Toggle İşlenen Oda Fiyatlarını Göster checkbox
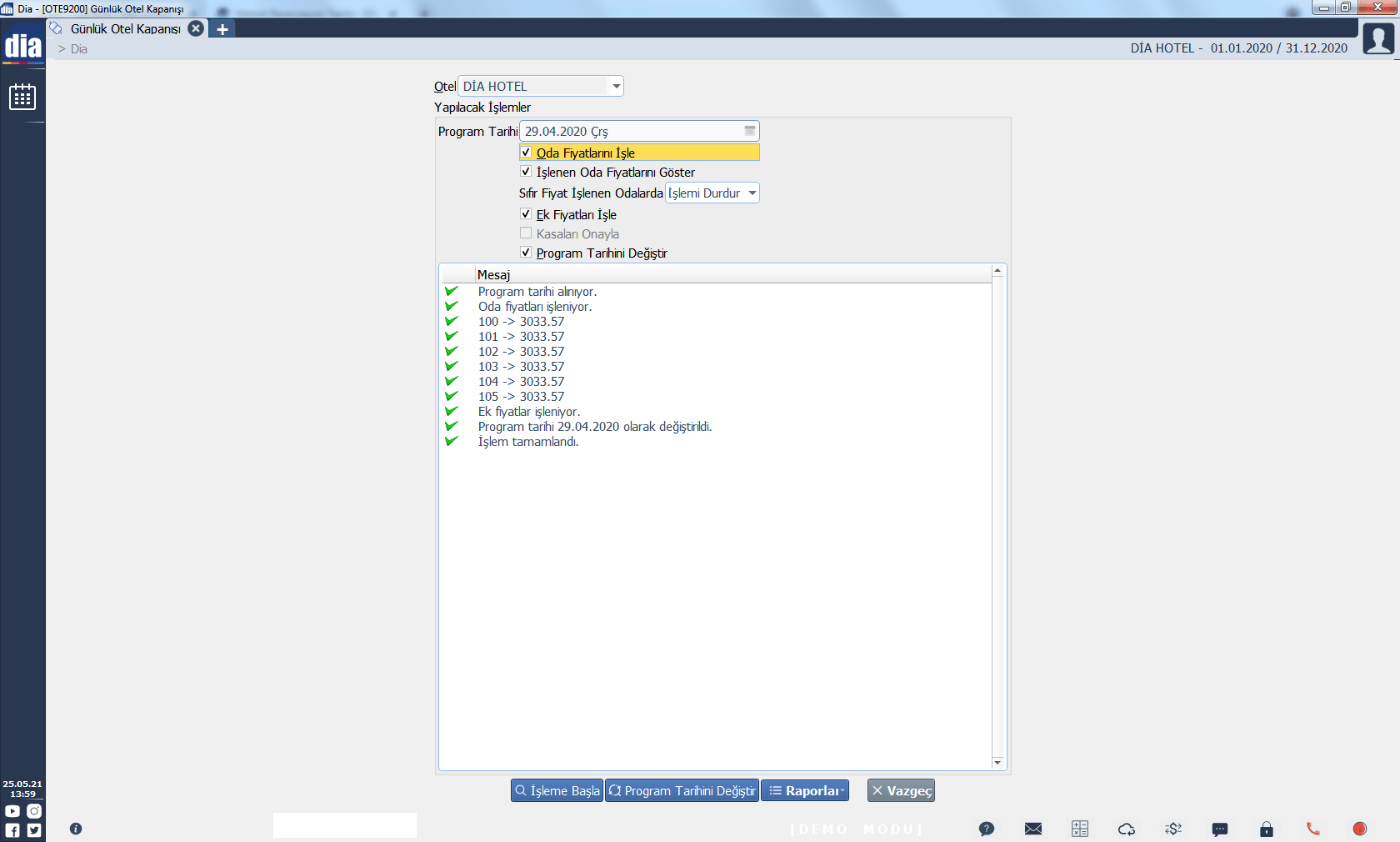The height and width of the screenshot is (842, 1400). [526, 172]
